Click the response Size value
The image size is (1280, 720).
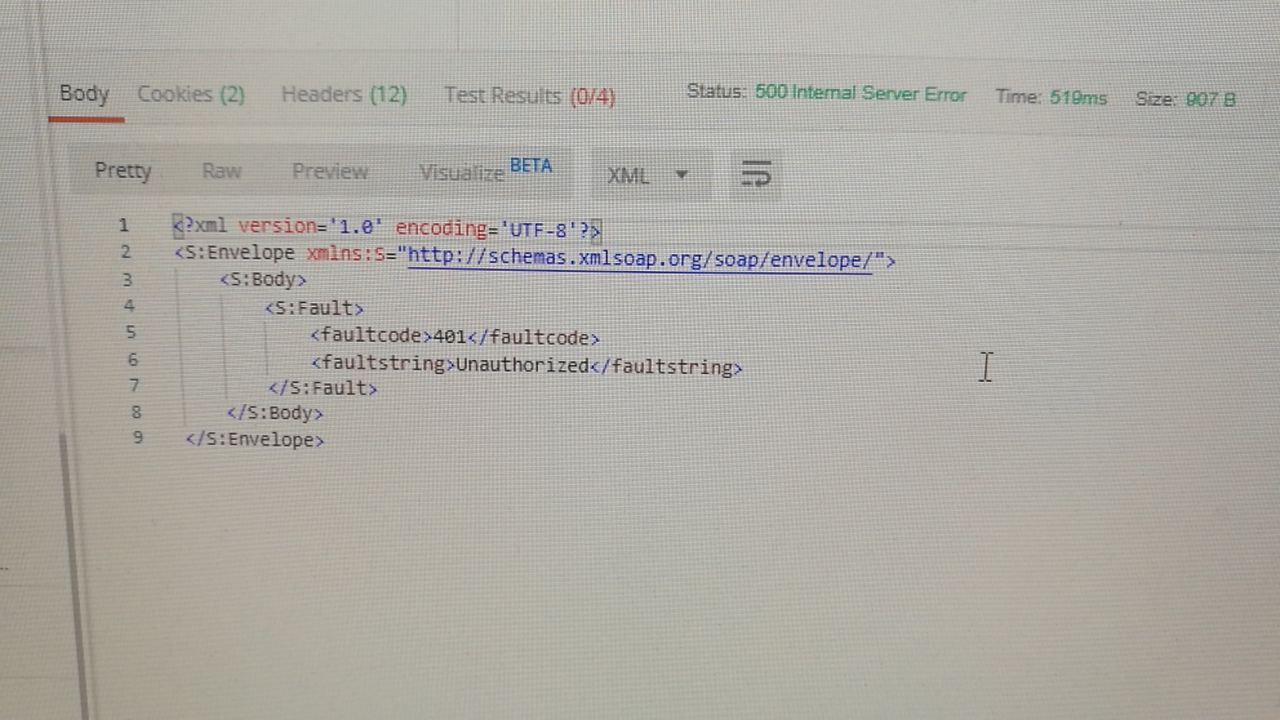point(1210,100)
